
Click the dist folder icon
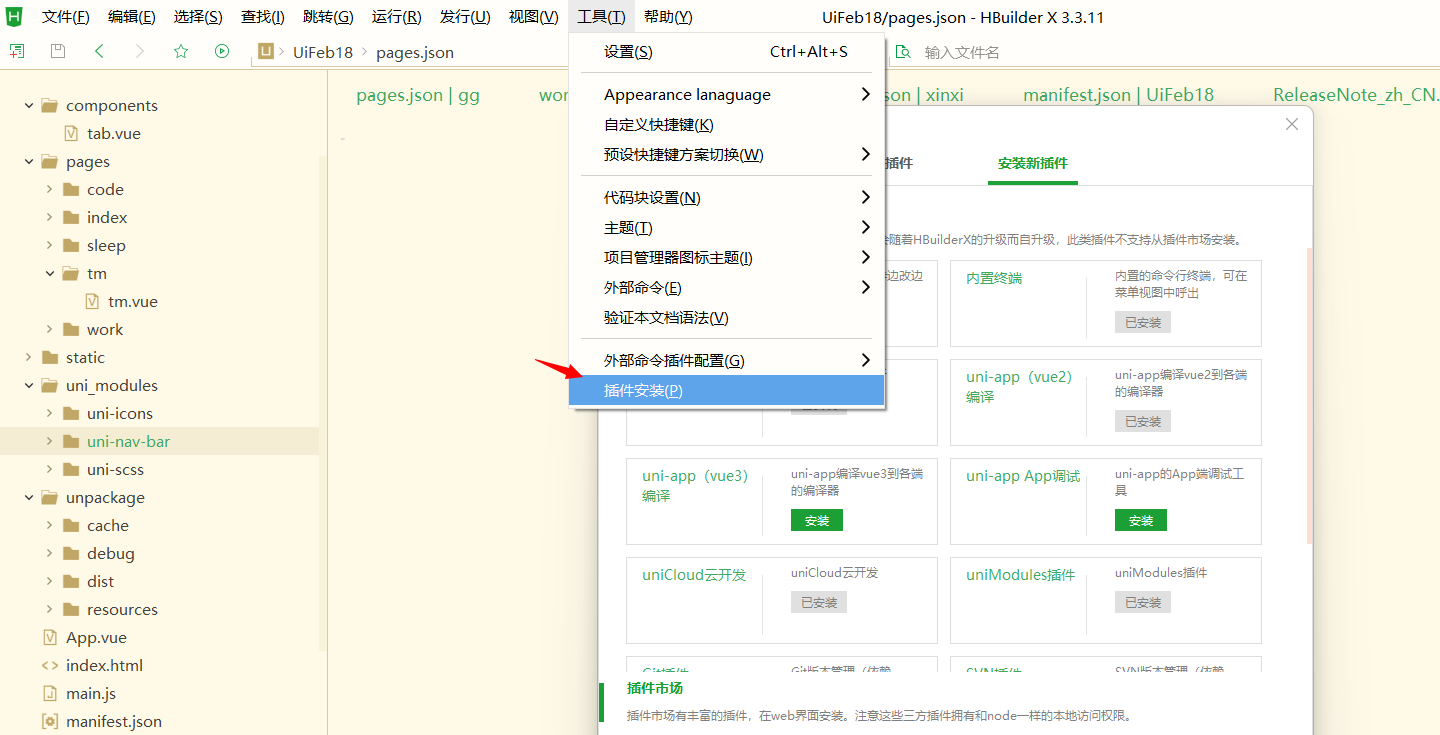pyautogui.click(x=70, y=581)
